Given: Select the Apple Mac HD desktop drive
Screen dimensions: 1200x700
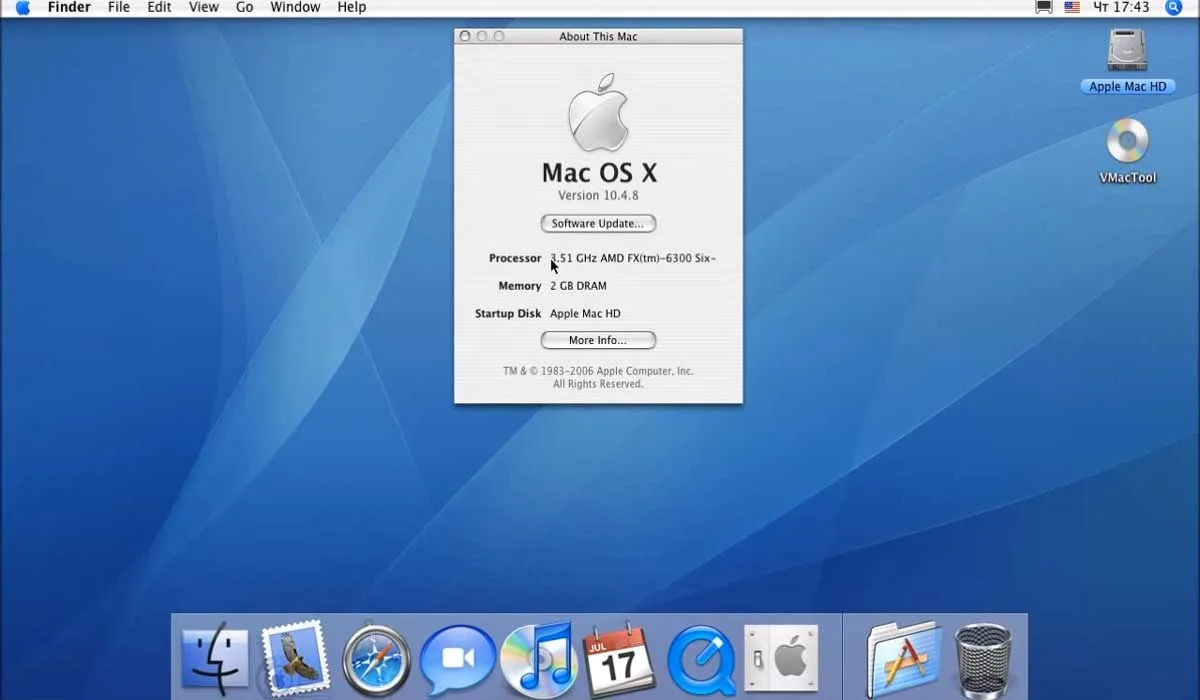Looking at the screenshot, I should (1127, 61).
